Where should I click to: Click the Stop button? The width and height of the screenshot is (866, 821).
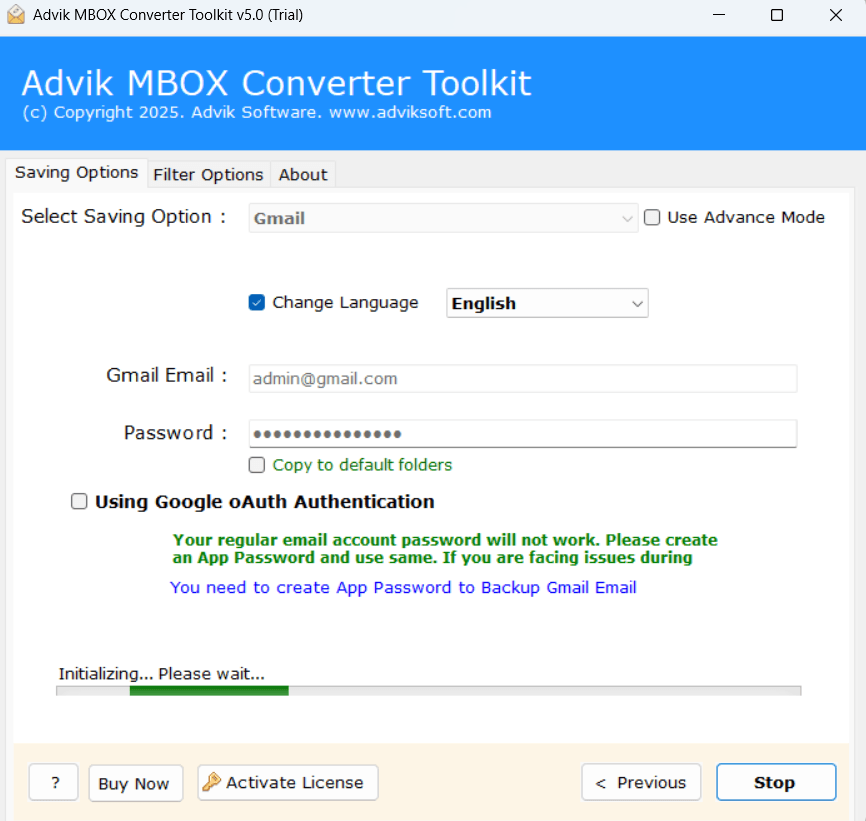pos(776,782)
